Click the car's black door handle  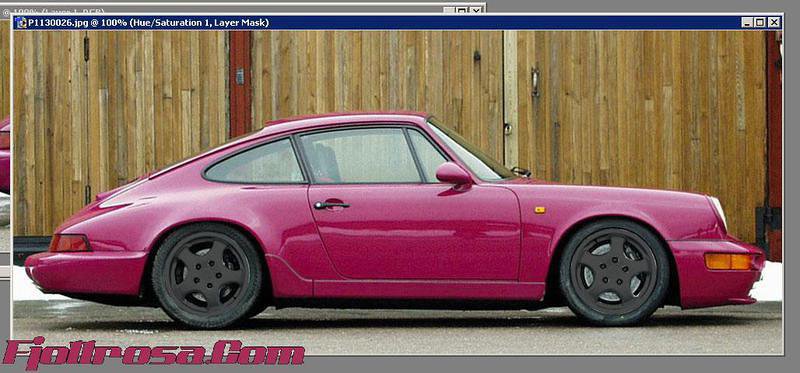[332, 205]
